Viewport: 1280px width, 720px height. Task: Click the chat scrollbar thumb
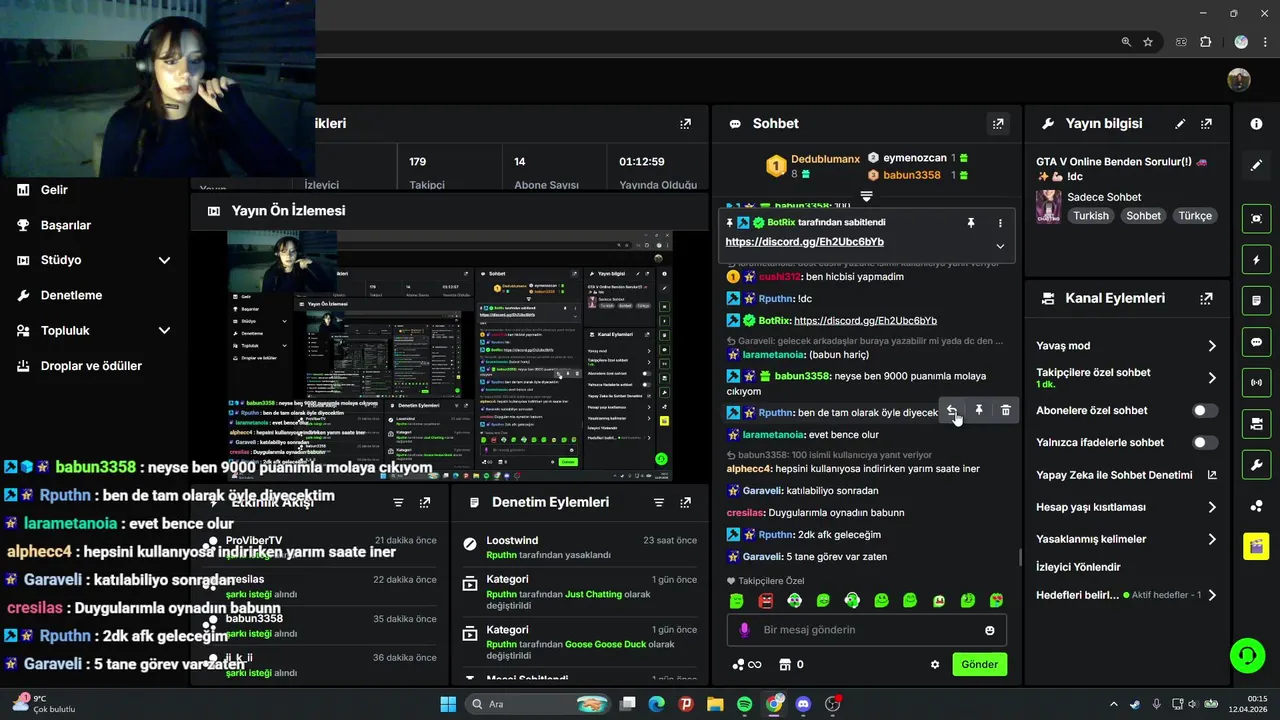[1020, 557]
